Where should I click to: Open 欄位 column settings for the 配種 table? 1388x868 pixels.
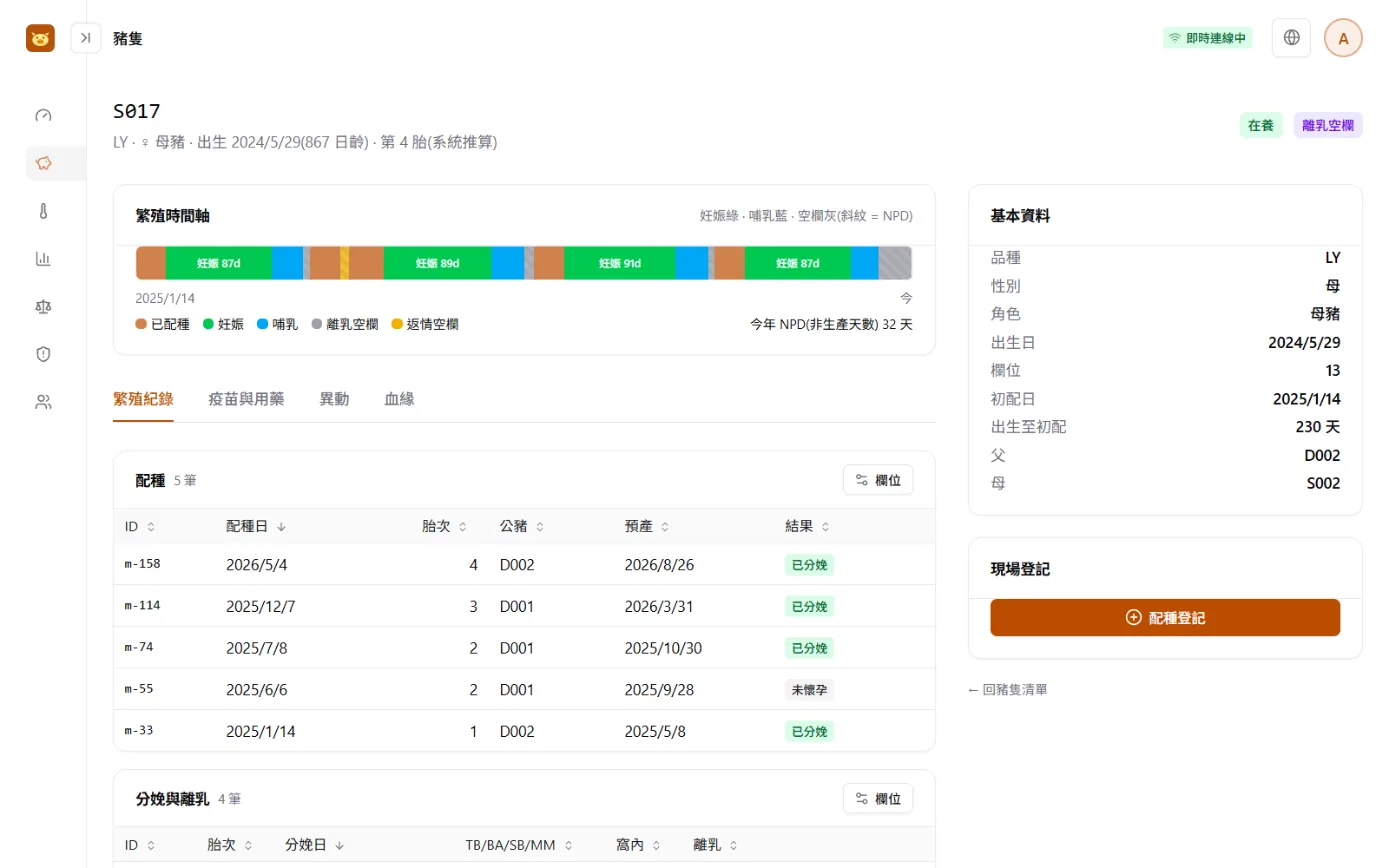pyautogui.click(x=878, y=480)
